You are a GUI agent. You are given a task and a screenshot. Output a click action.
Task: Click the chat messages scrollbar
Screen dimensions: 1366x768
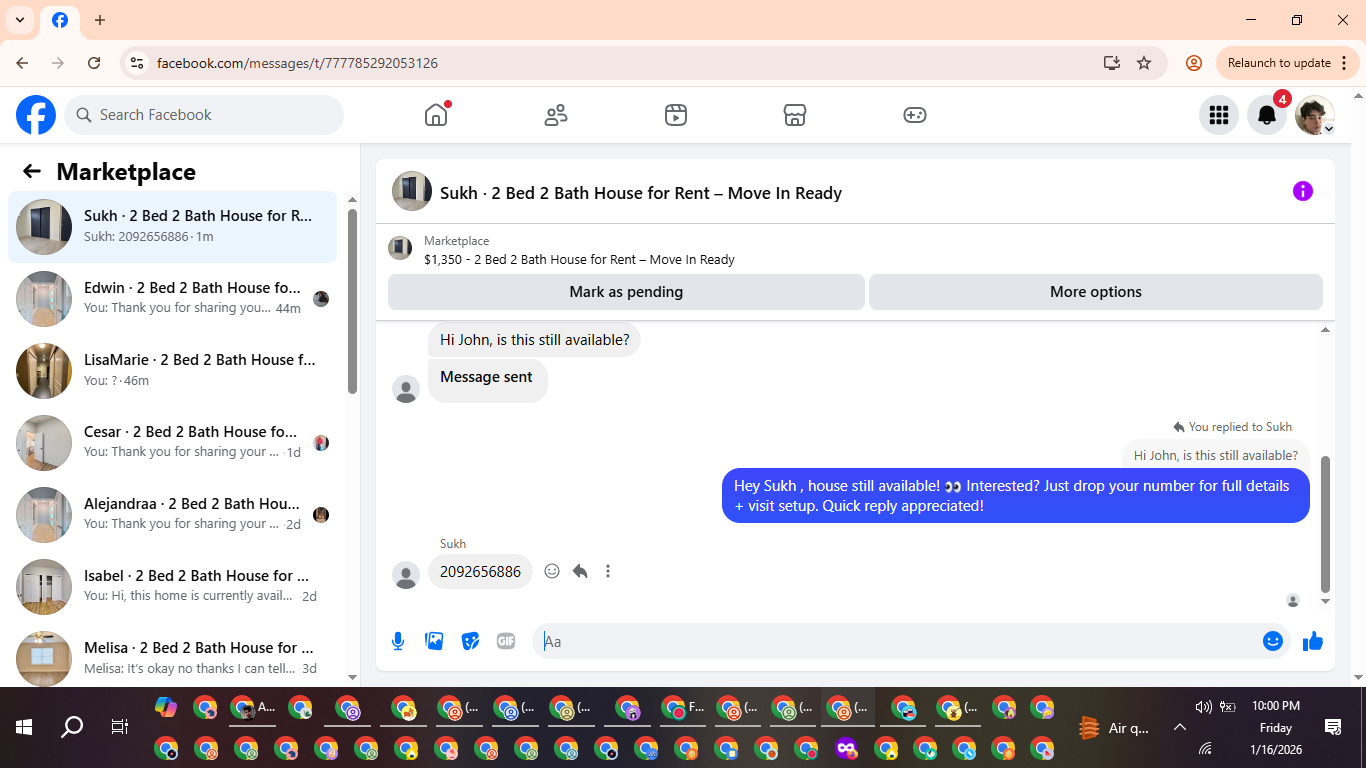tap(1326, 524)
